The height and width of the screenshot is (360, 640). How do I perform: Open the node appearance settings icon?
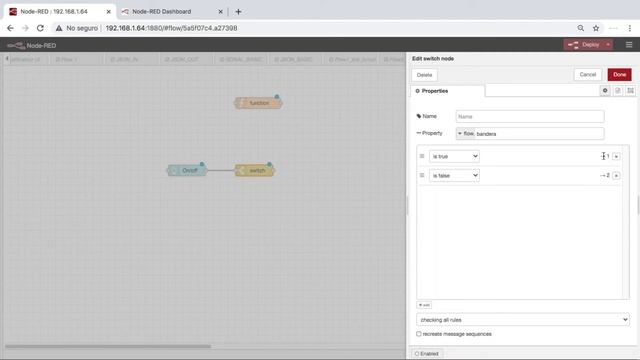coord(631,91)
